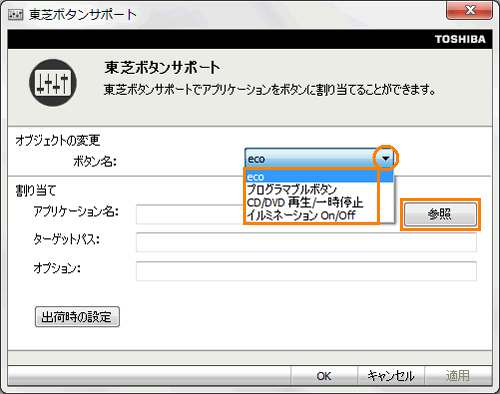Viewport: 500px width, 394px height.
Task: Click the 割り当て section label
Action: (36, 191)
